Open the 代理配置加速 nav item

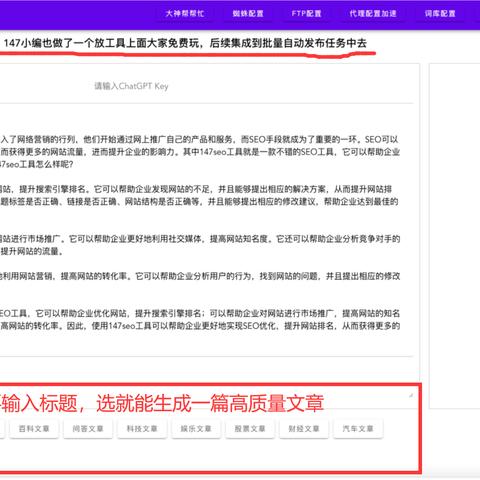373,14
